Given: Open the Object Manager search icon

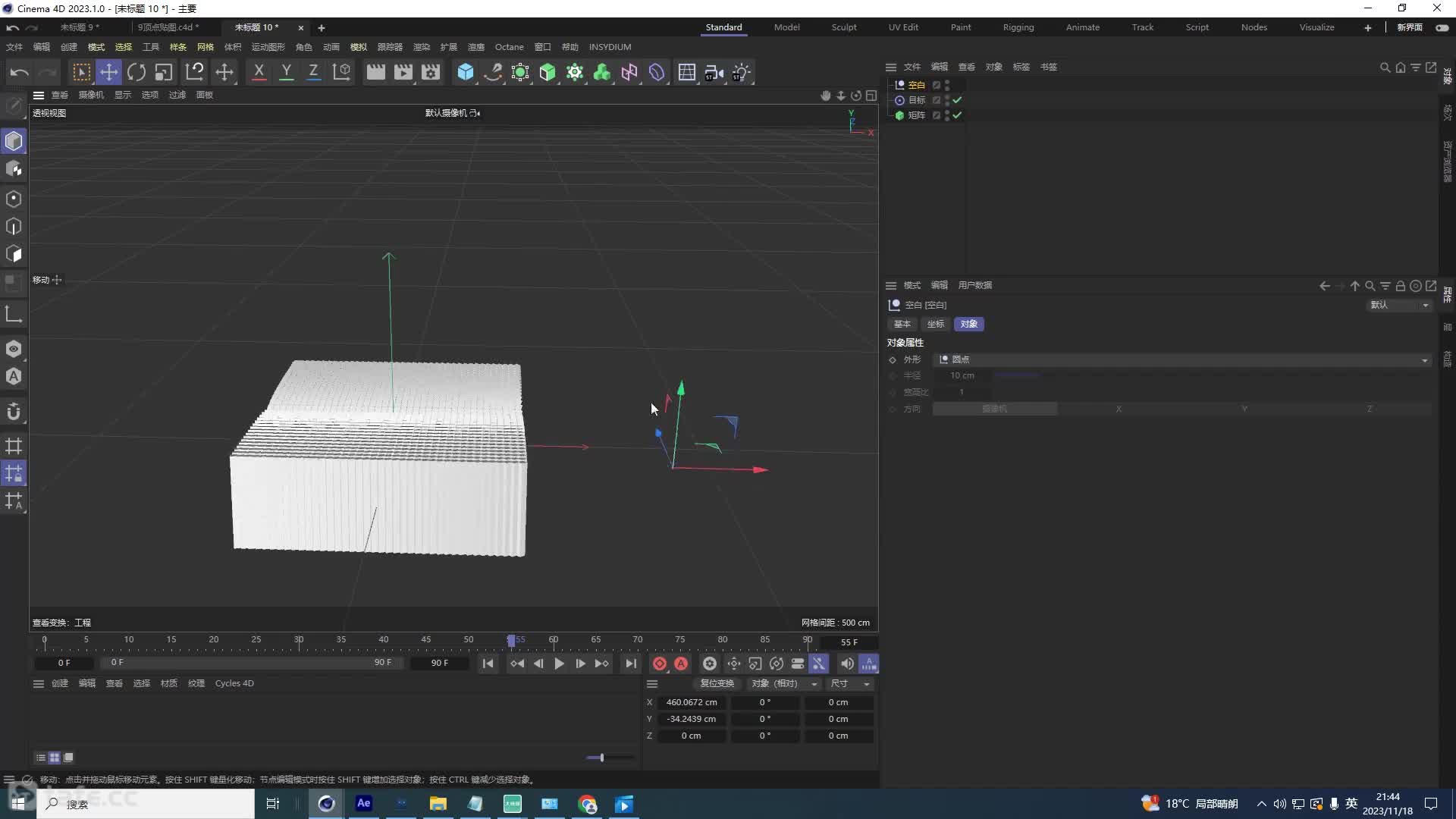Looking at the screenshot, I should coord(1385,67).
